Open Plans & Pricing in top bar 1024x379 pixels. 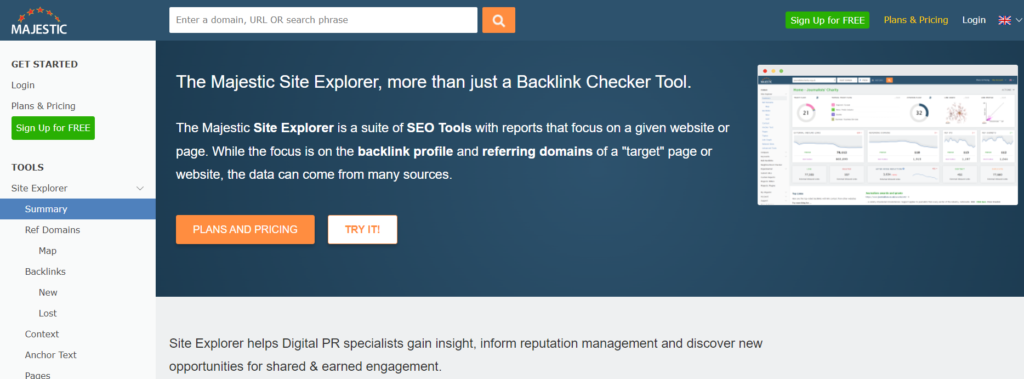[916, 20]
